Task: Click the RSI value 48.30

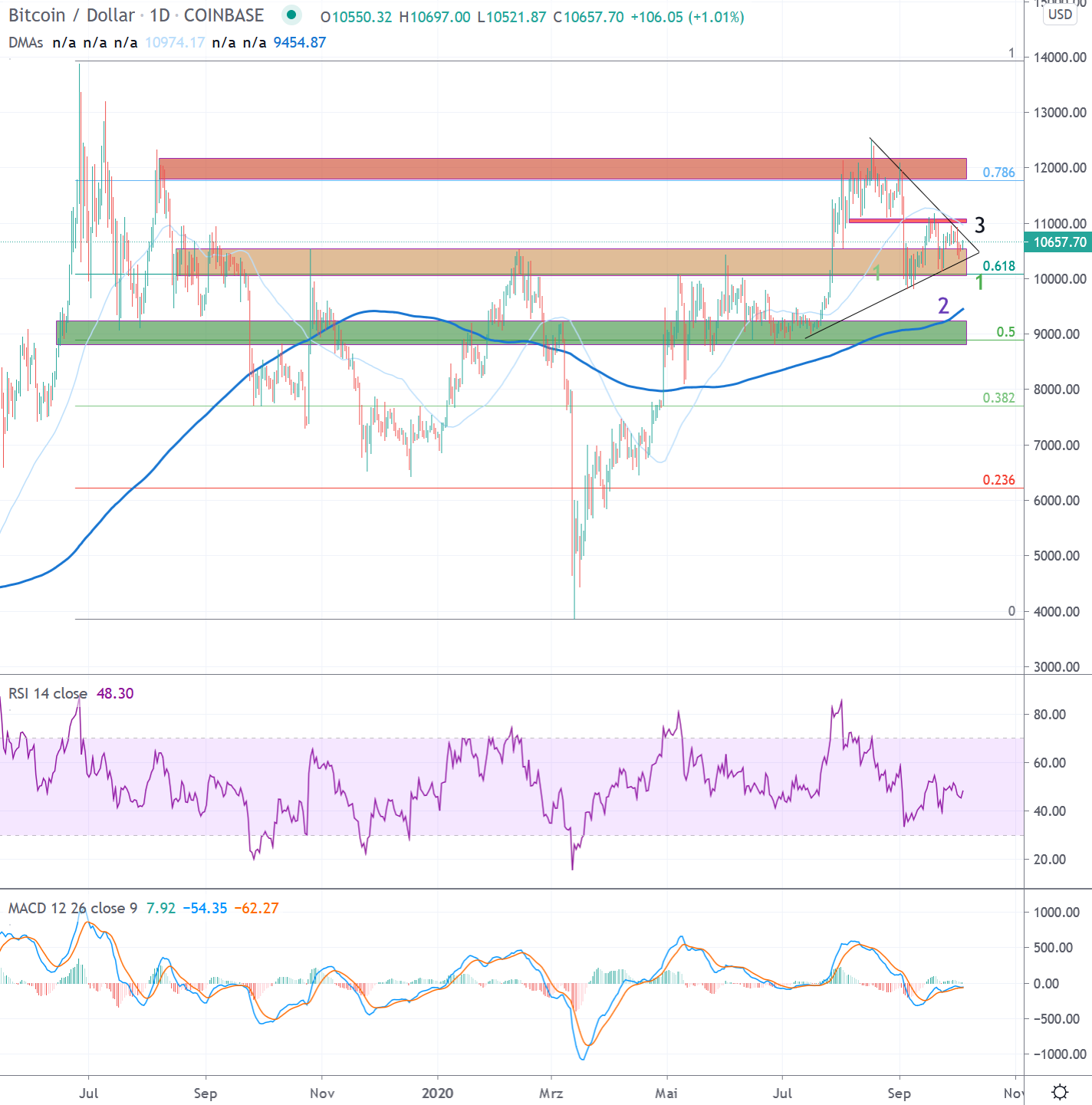Action: (115, 693)
